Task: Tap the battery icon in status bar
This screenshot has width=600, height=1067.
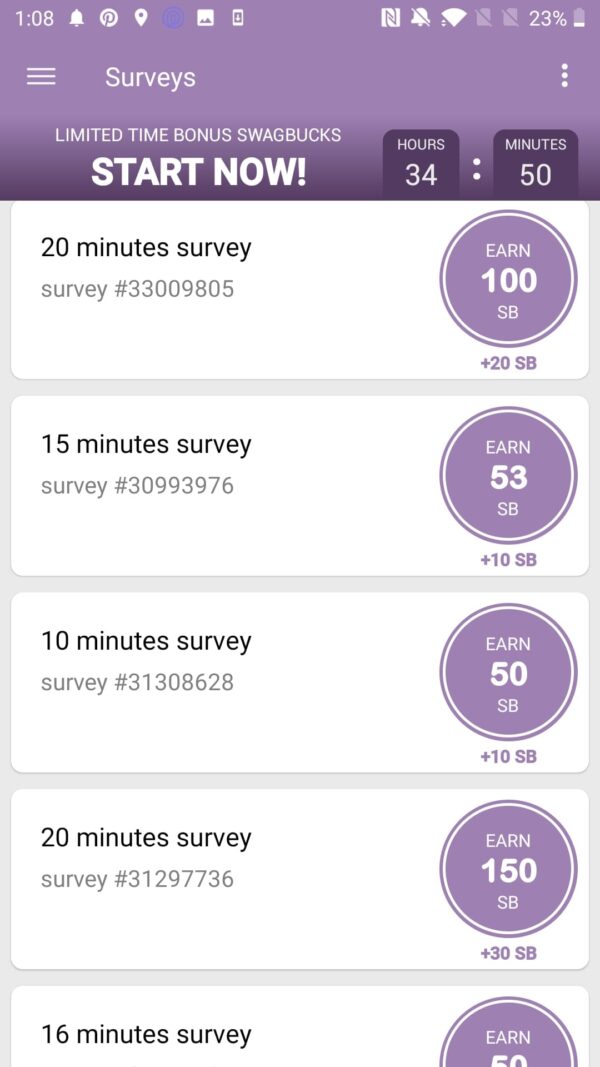Action: point(579,18)
